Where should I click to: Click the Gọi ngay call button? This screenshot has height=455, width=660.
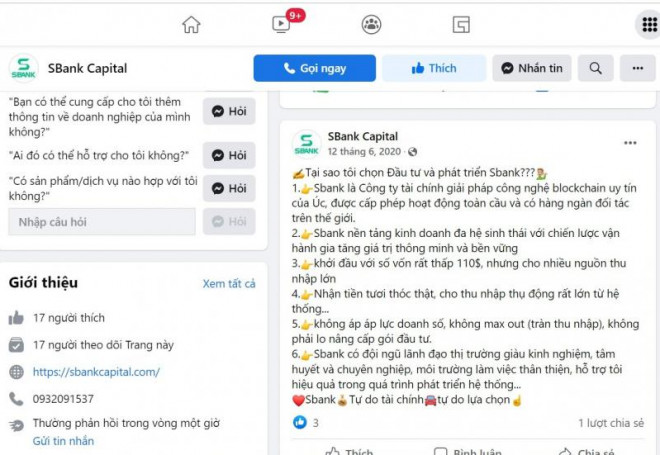[x=314, y=68]
